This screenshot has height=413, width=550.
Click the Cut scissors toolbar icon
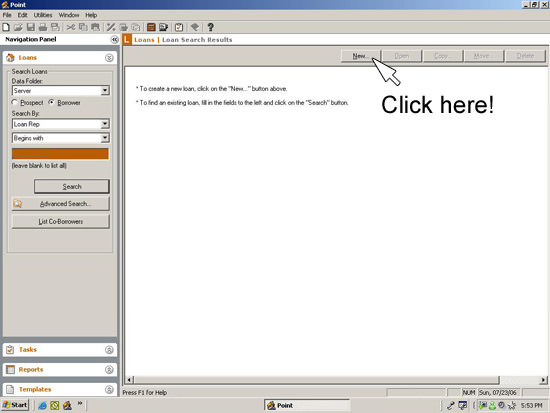pyautogui.click(x=71, y=27)
